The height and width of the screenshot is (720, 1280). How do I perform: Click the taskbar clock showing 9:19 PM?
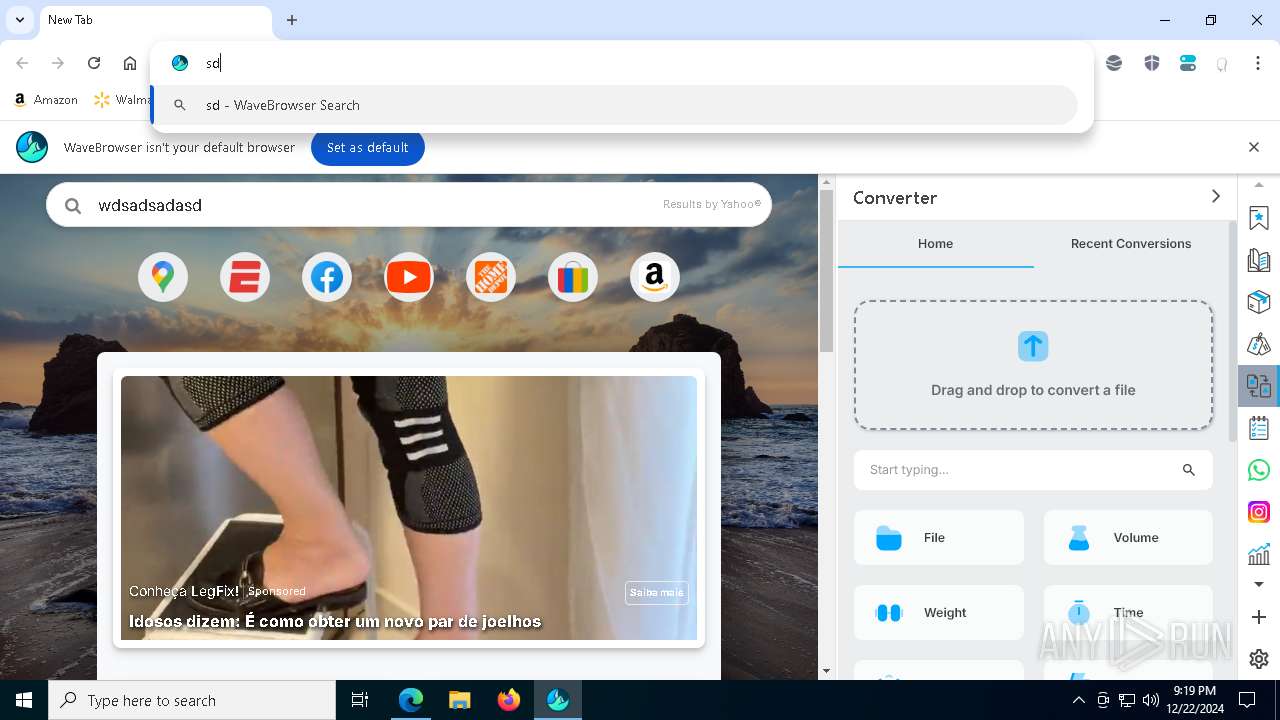point(1194,699)
